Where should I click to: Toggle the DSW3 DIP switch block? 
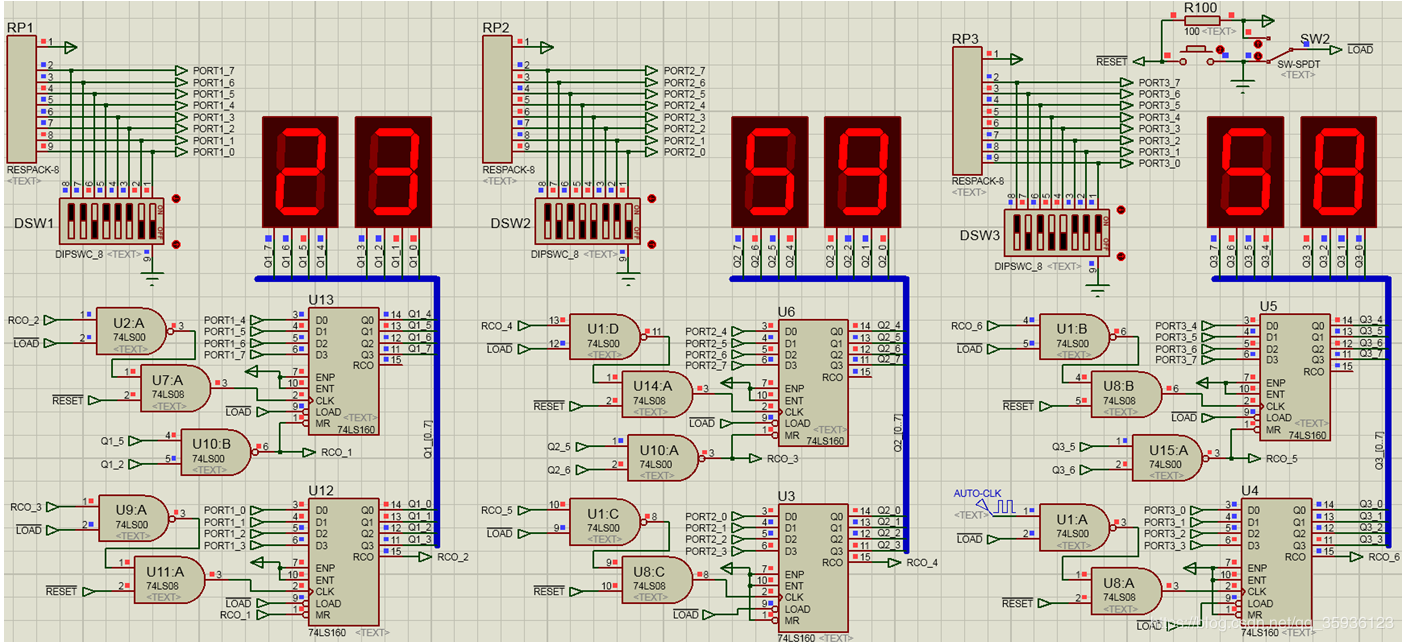[1056, 232]
